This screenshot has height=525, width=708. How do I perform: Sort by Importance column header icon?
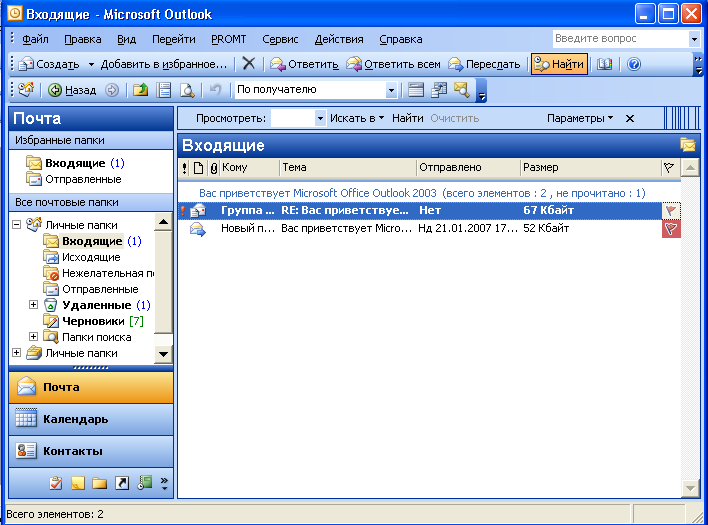(185, 168)
